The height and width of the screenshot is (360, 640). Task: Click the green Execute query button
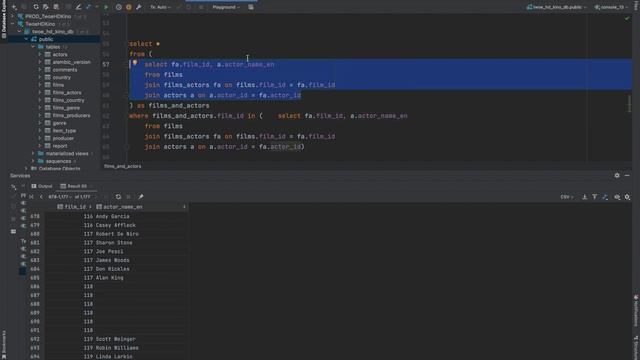(106, 7)
